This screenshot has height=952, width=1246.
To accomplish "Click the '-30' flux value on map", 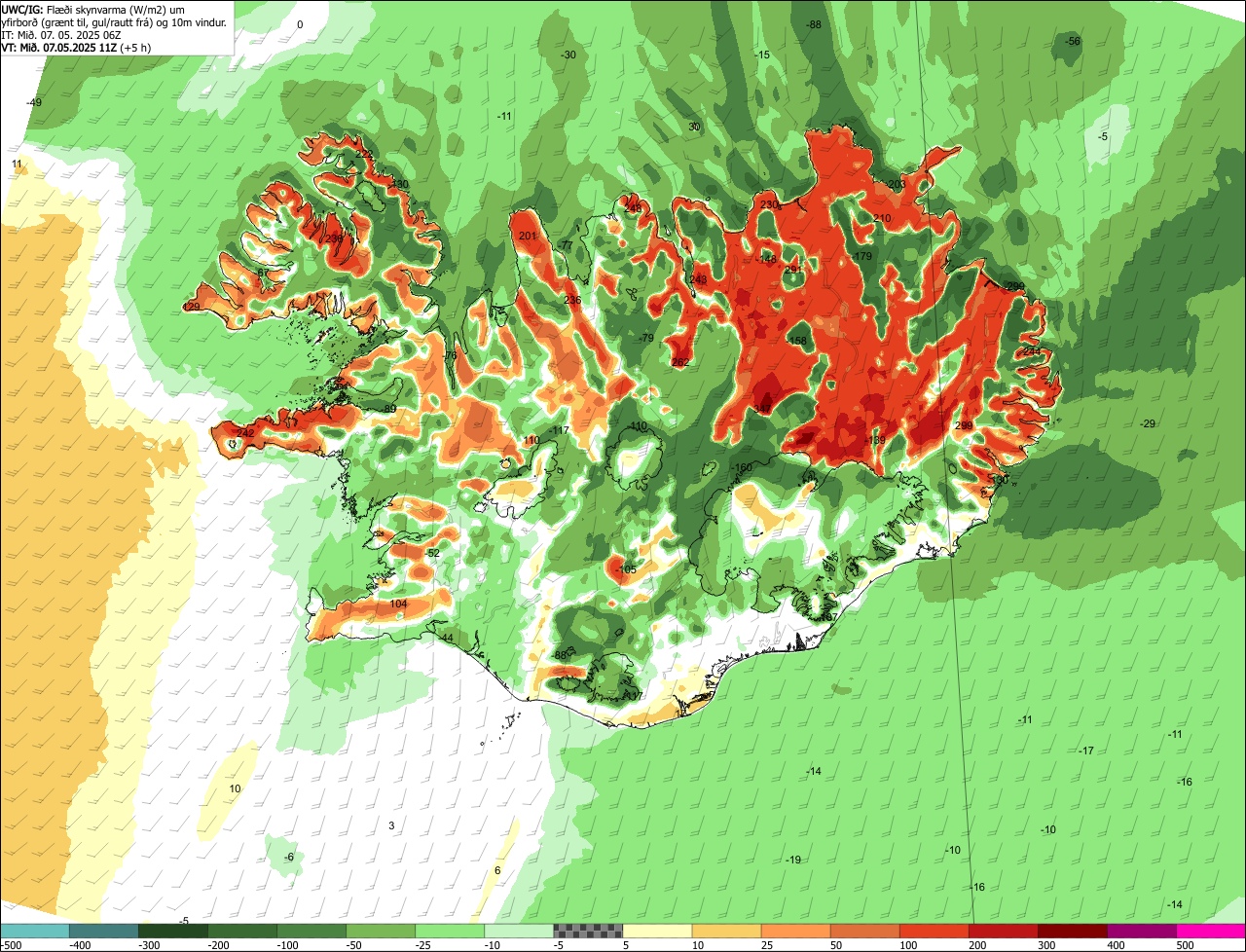I will tap(568, 55).
